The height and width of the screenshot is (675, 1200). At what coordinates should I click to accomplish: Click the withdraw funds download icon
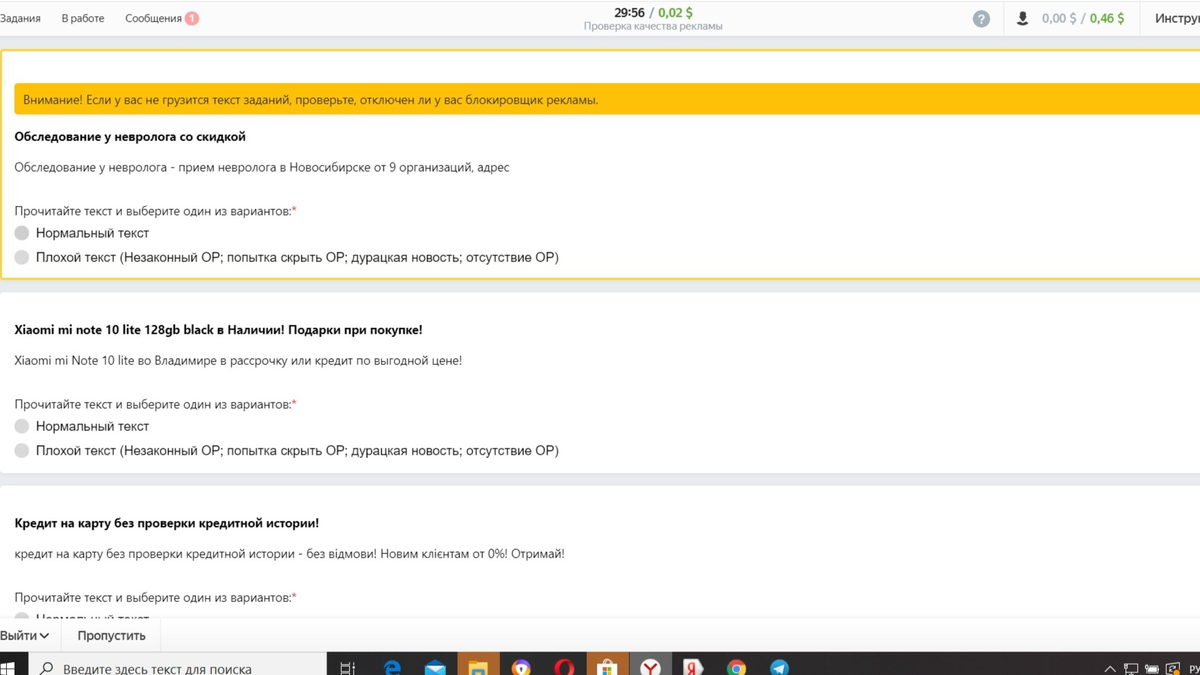pyautogui.click(x=1022, y=19)
